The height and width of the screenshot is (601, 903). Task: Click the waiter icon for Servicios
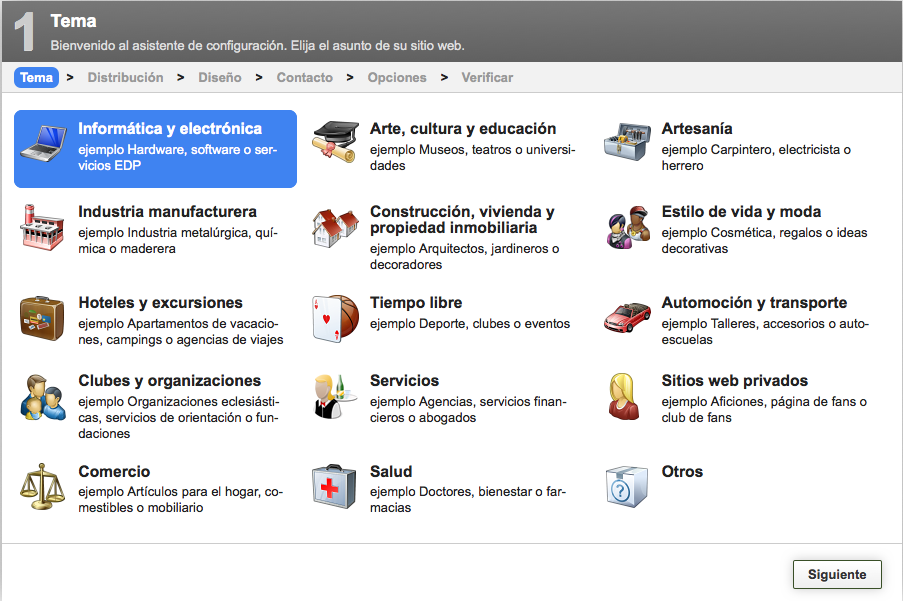click(x=335, y=397)
